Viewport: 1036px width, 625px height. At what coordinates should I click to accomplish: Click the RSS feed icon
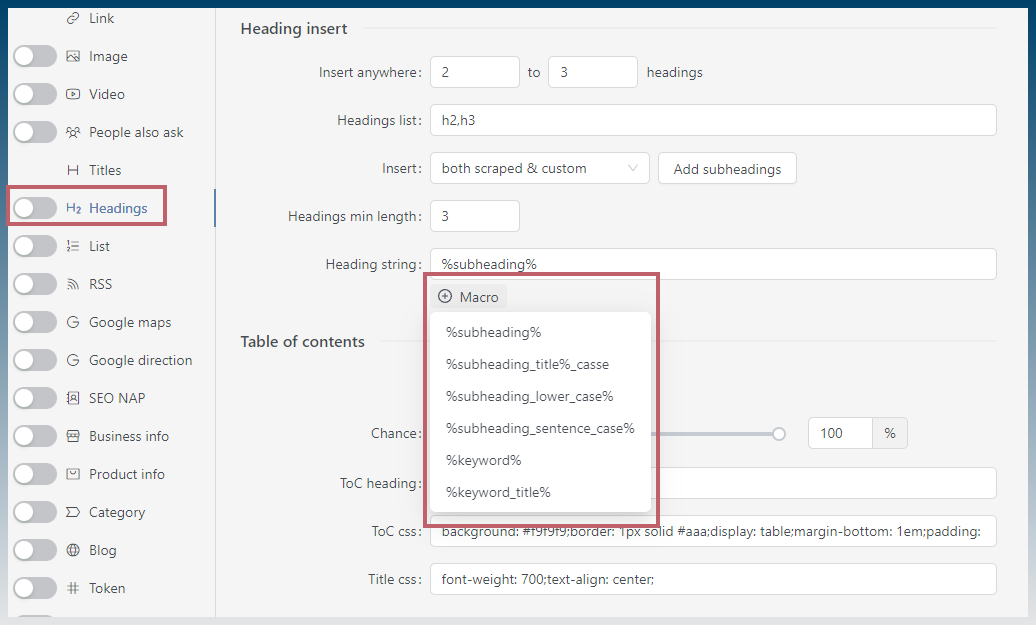point(73,284)
